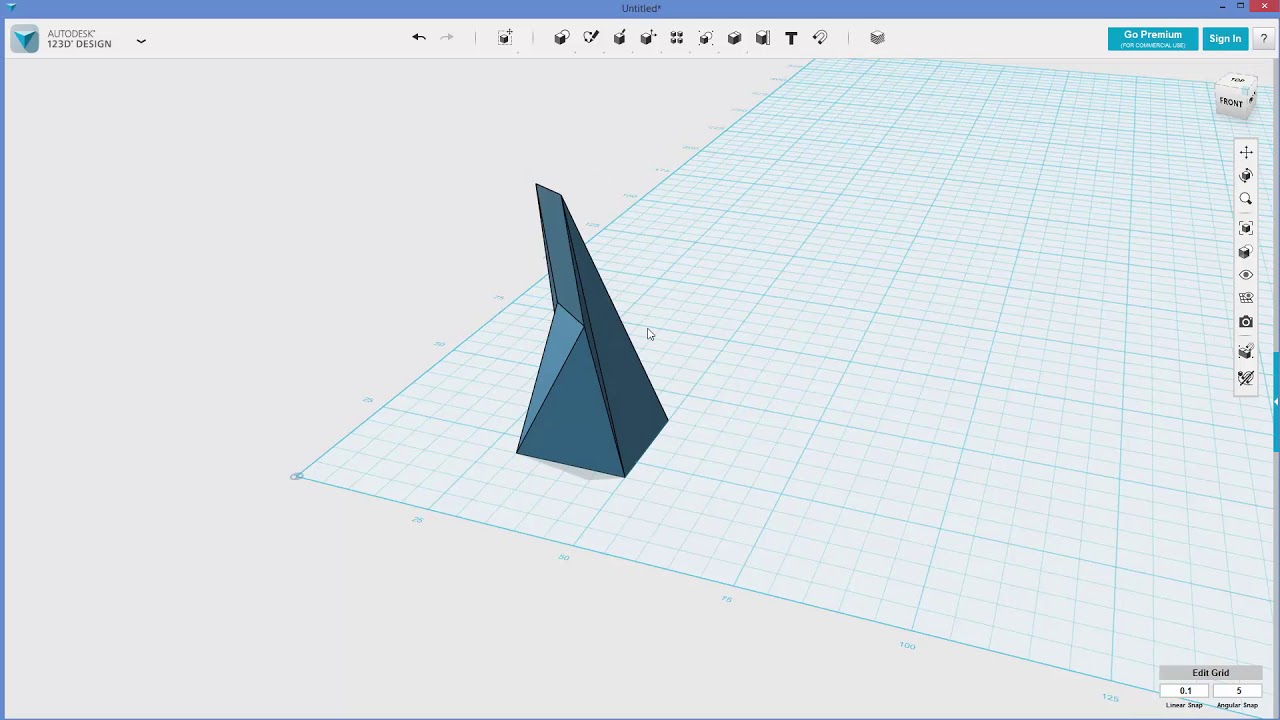Click the Sign In button
1280x720 pixels.
tap(1225, 39)
